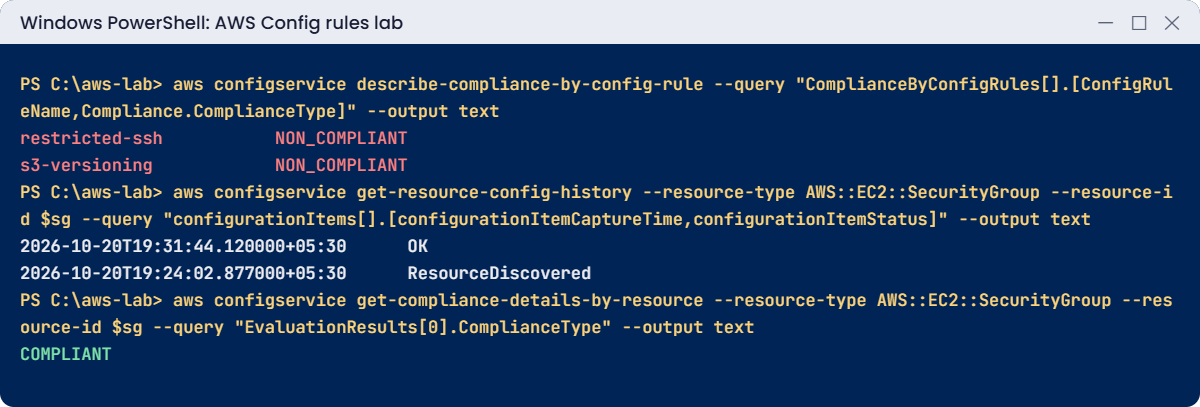
Task: Maximize the PowerShell window
Action: (1138, 23)
